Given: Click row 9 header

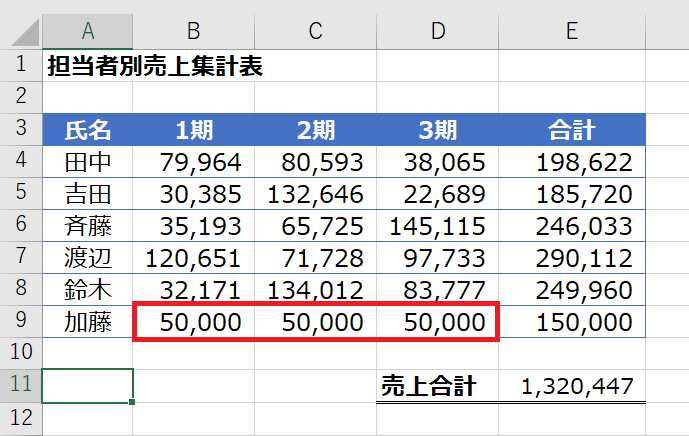Looking at the screenshot, I should coord(20,322).
